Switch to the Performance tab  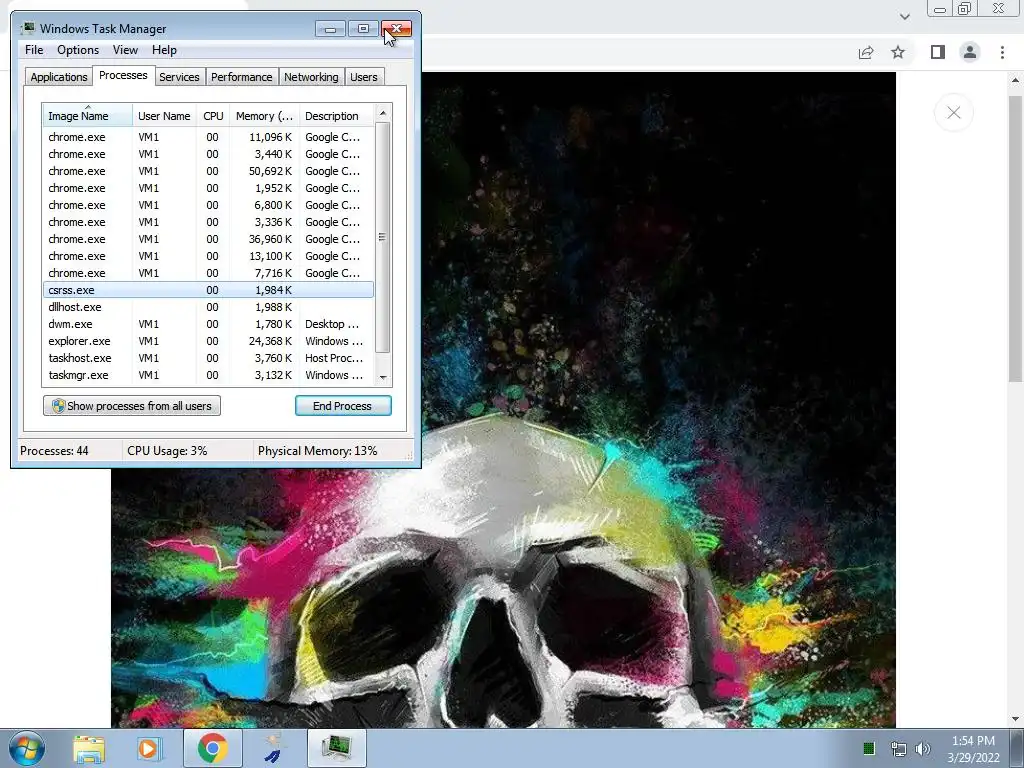(x=242, y=77)
